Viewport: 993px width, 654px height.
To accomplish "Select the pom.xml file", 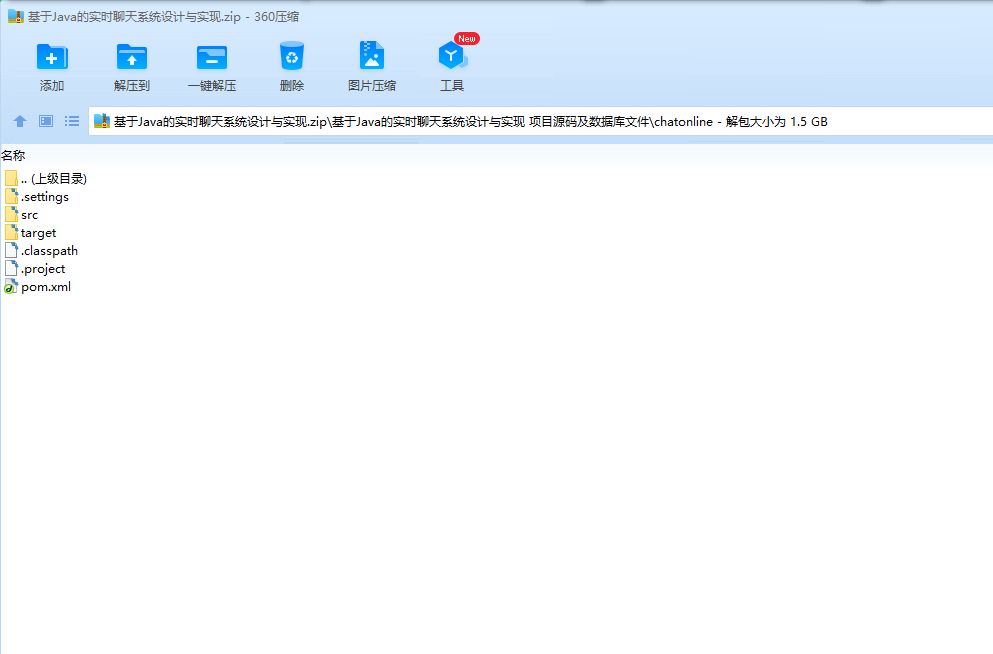I will coord(37,287).
